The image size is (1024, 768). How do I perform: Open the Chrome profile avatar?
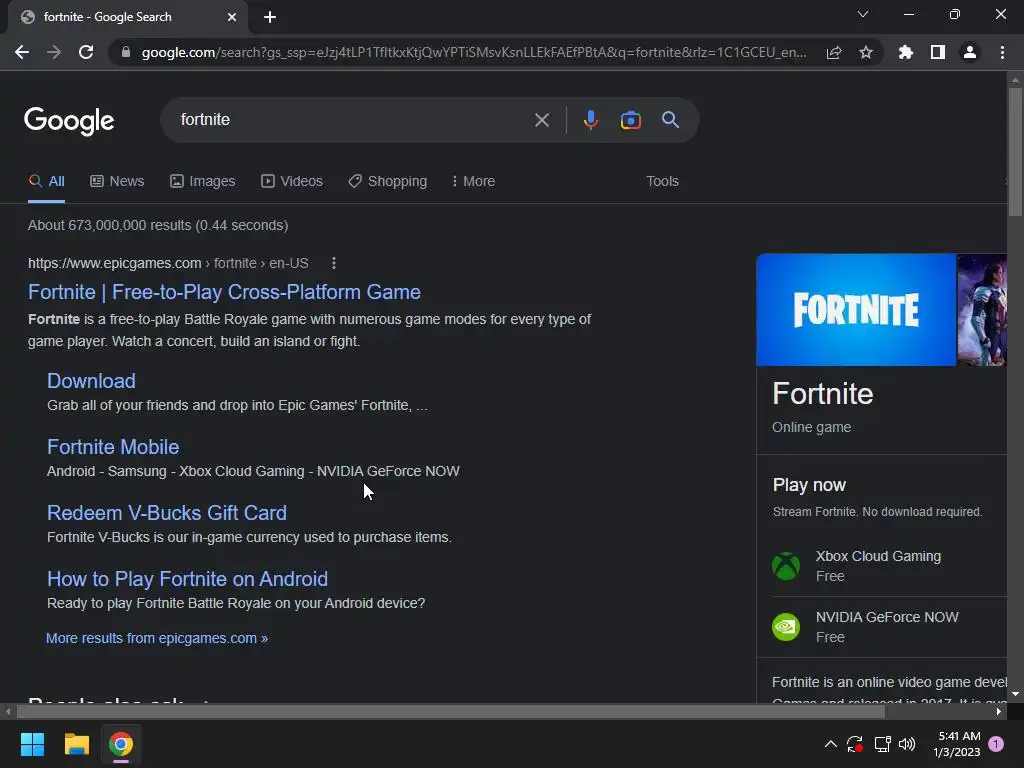[970, 52]
